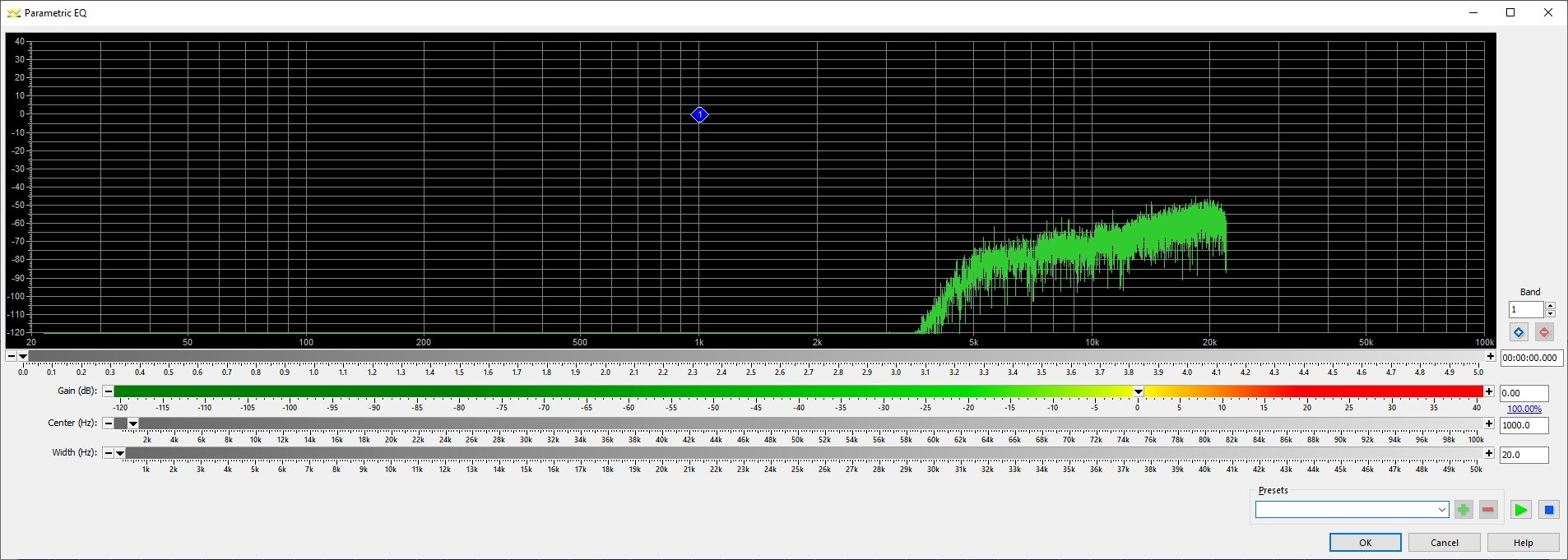
Task: Click the Gain bar at 20 dB mark
Action: [1307, 391]
